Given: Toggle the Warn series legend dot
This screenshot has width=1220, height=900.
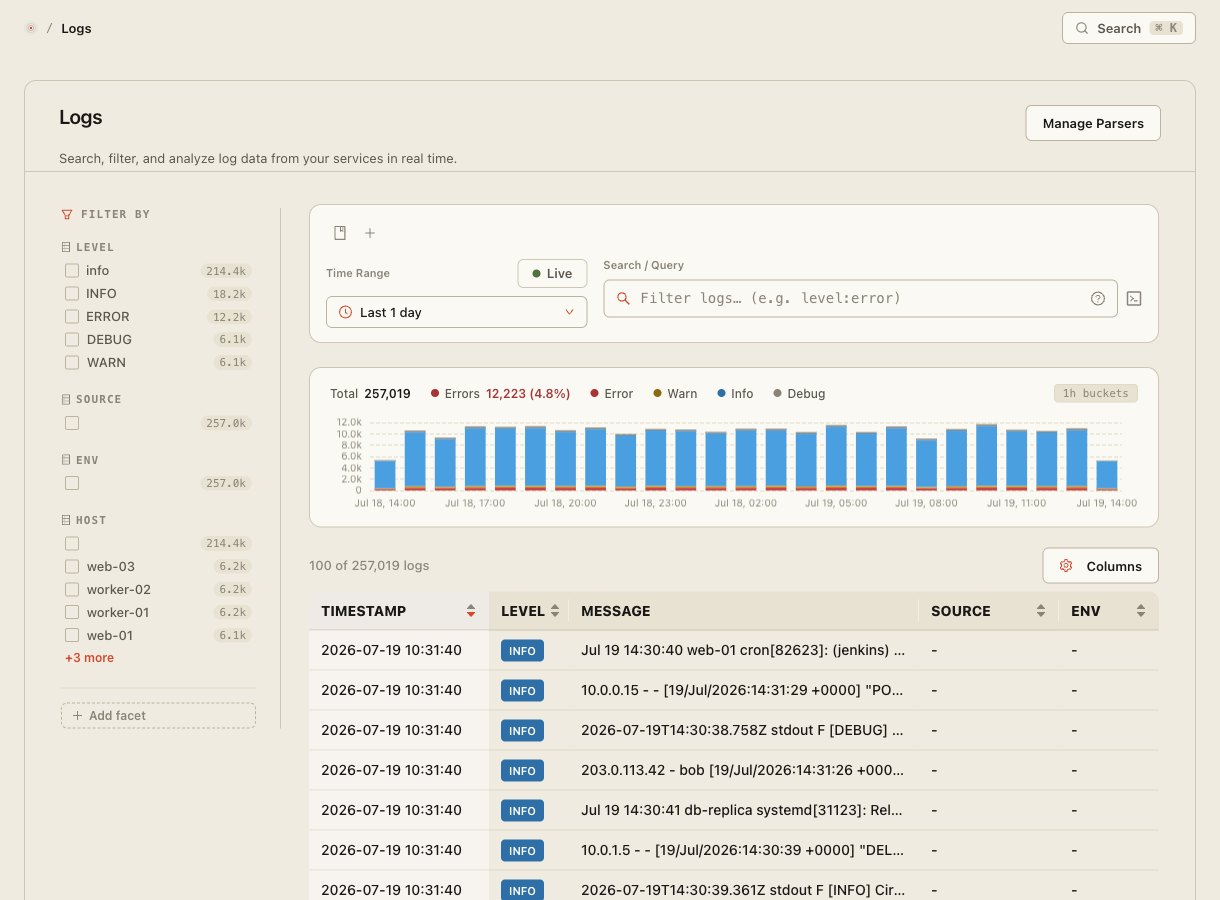Looking at the screenshot, I should [x=657, y=394].
